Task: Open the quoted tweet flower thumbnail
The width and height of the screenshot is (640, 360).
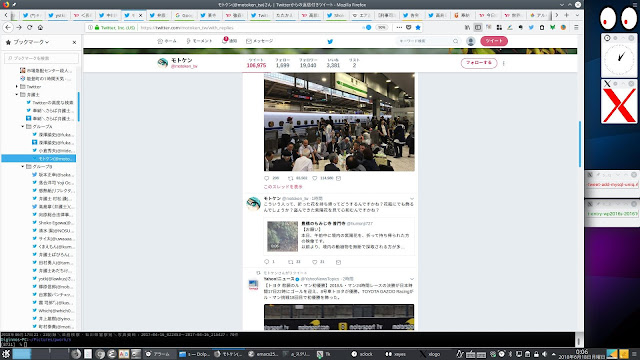Action: (x=282, y=236)
